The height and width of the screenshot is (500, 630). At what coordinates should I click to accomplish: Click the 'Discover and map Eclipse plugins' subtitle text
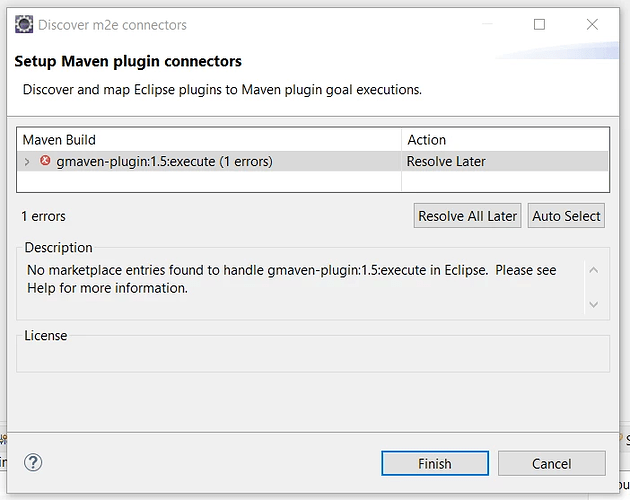point(222,90)
